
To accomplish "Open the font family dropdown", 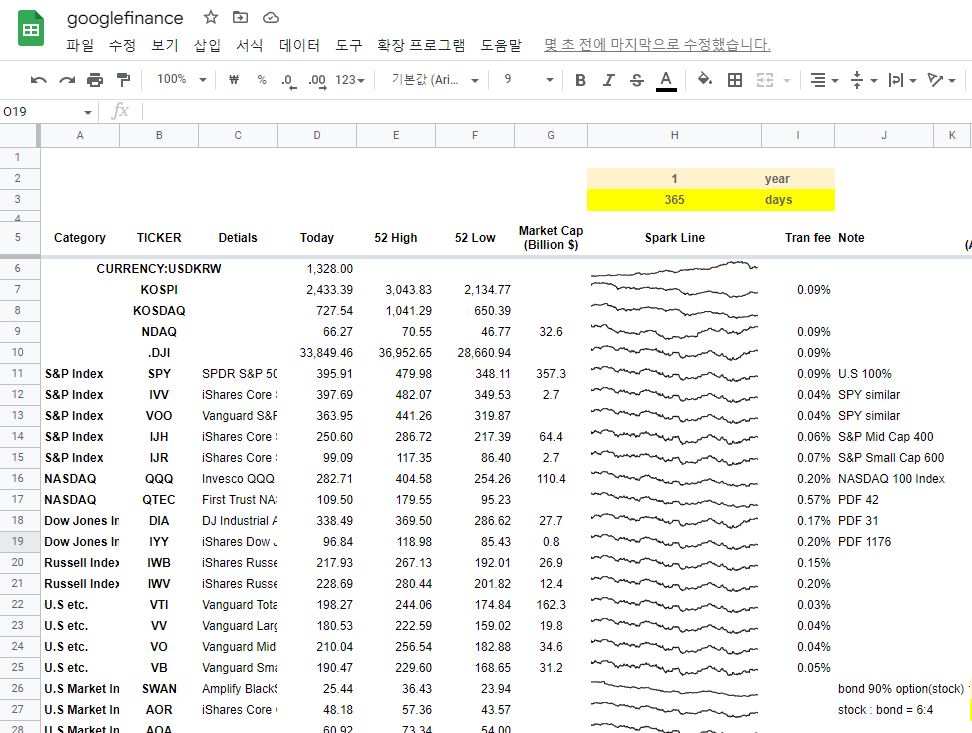I will 435,80.
